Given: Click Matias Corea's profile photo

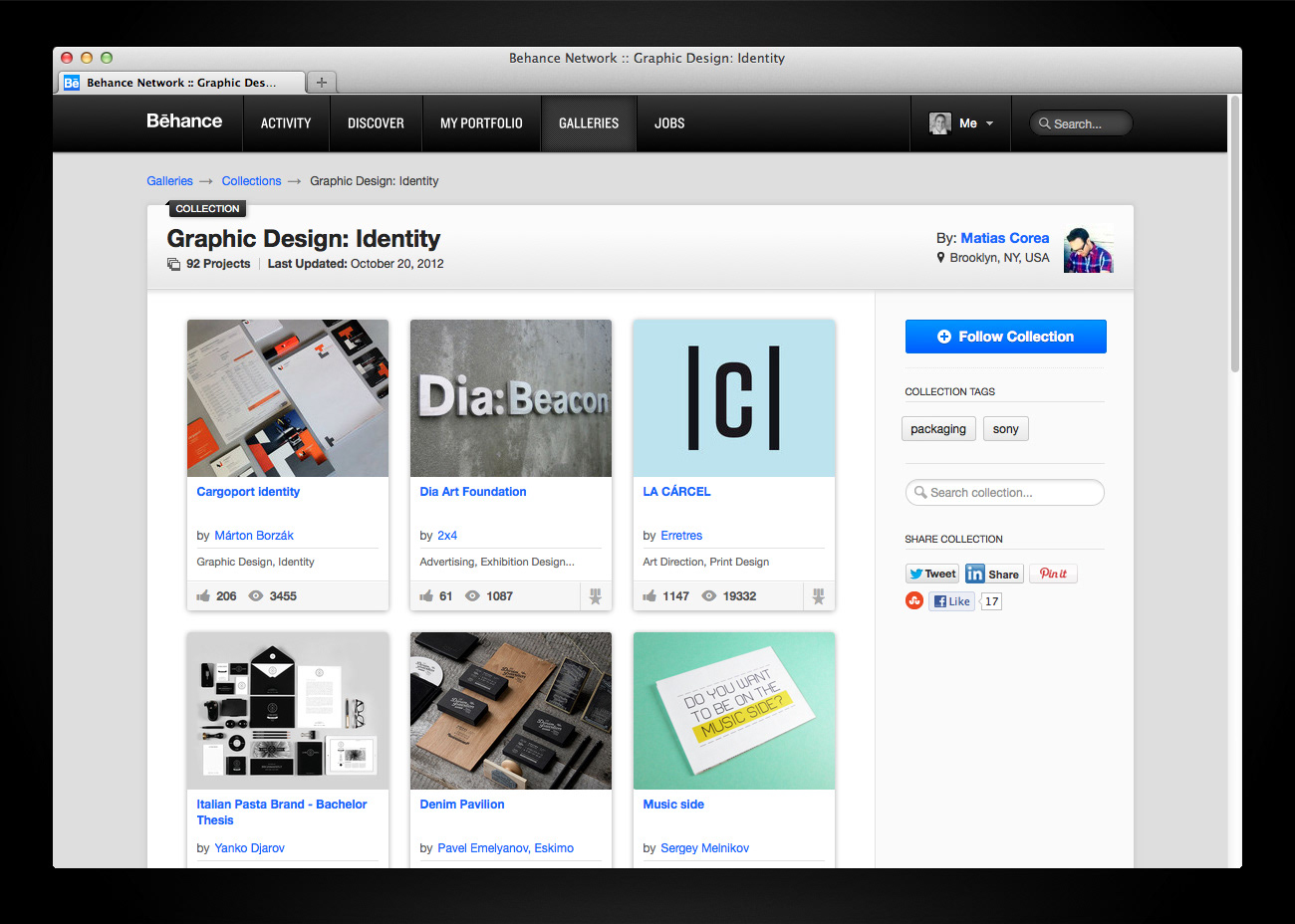Looking at the screenshot, I should point(1088,250).
